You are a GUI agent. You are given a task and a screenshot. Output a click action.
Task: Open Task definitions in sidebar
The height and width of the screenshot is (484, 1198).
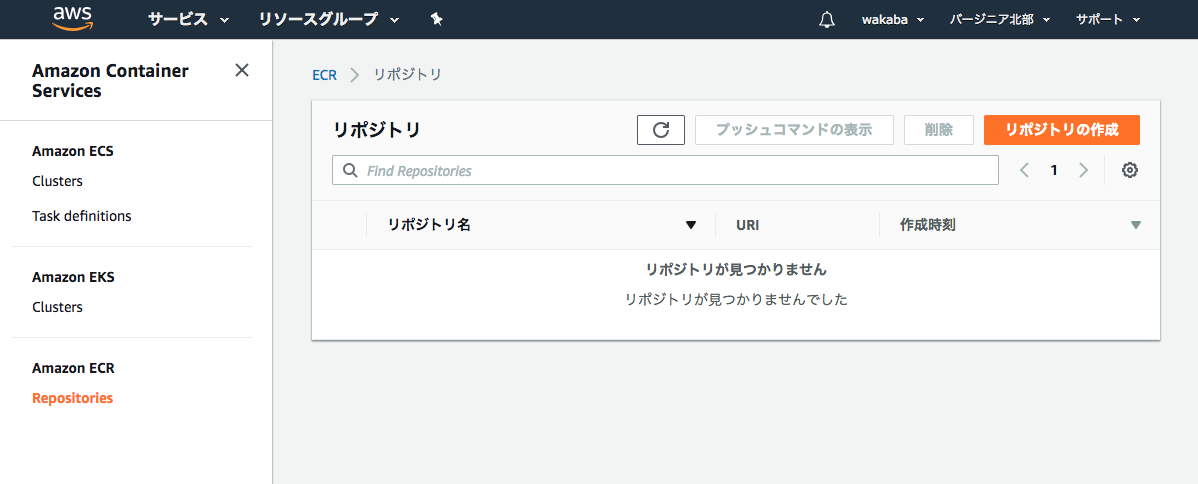tap(82, 216)
